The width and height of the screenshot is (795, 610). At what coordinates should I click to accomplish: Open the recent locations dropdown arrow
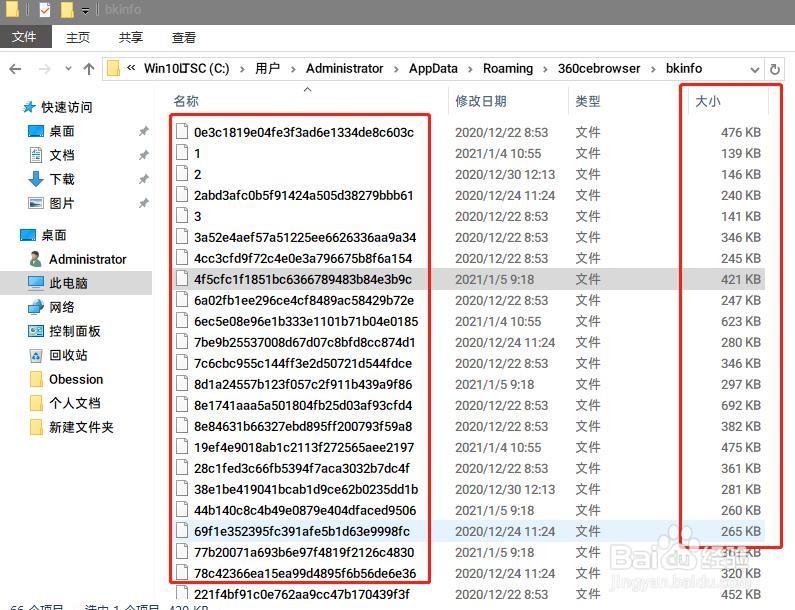(68, 69)
